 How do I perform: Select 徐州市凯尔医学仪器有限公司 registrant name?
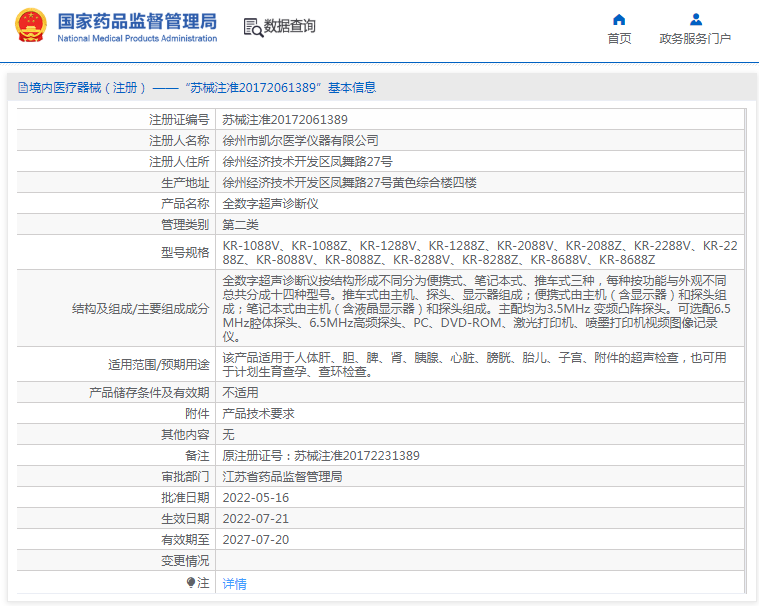[300, 140]
